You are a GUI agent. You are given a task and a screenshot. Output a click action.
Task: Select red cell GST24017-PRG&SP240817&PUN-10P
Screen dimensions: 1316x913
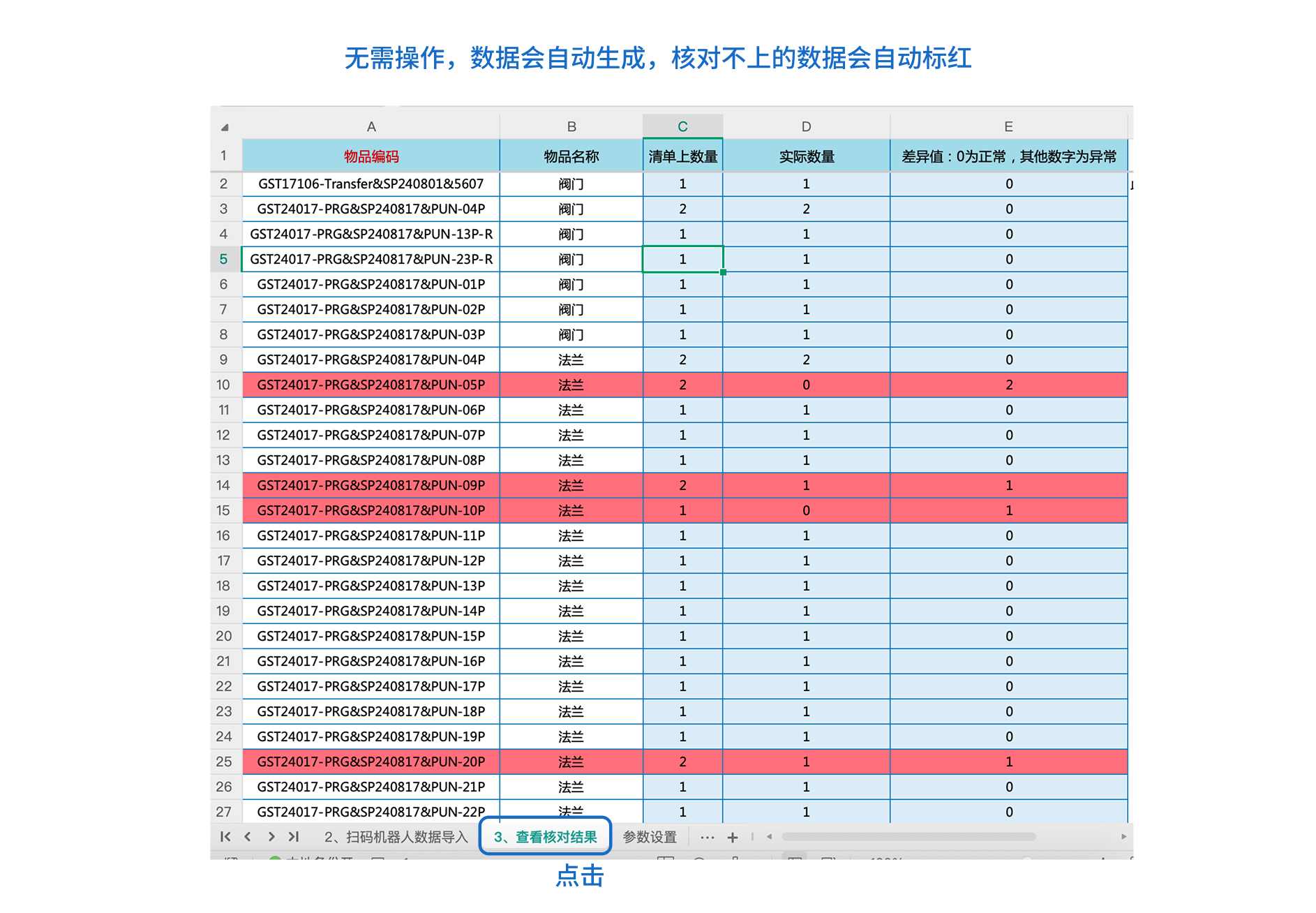371,510
